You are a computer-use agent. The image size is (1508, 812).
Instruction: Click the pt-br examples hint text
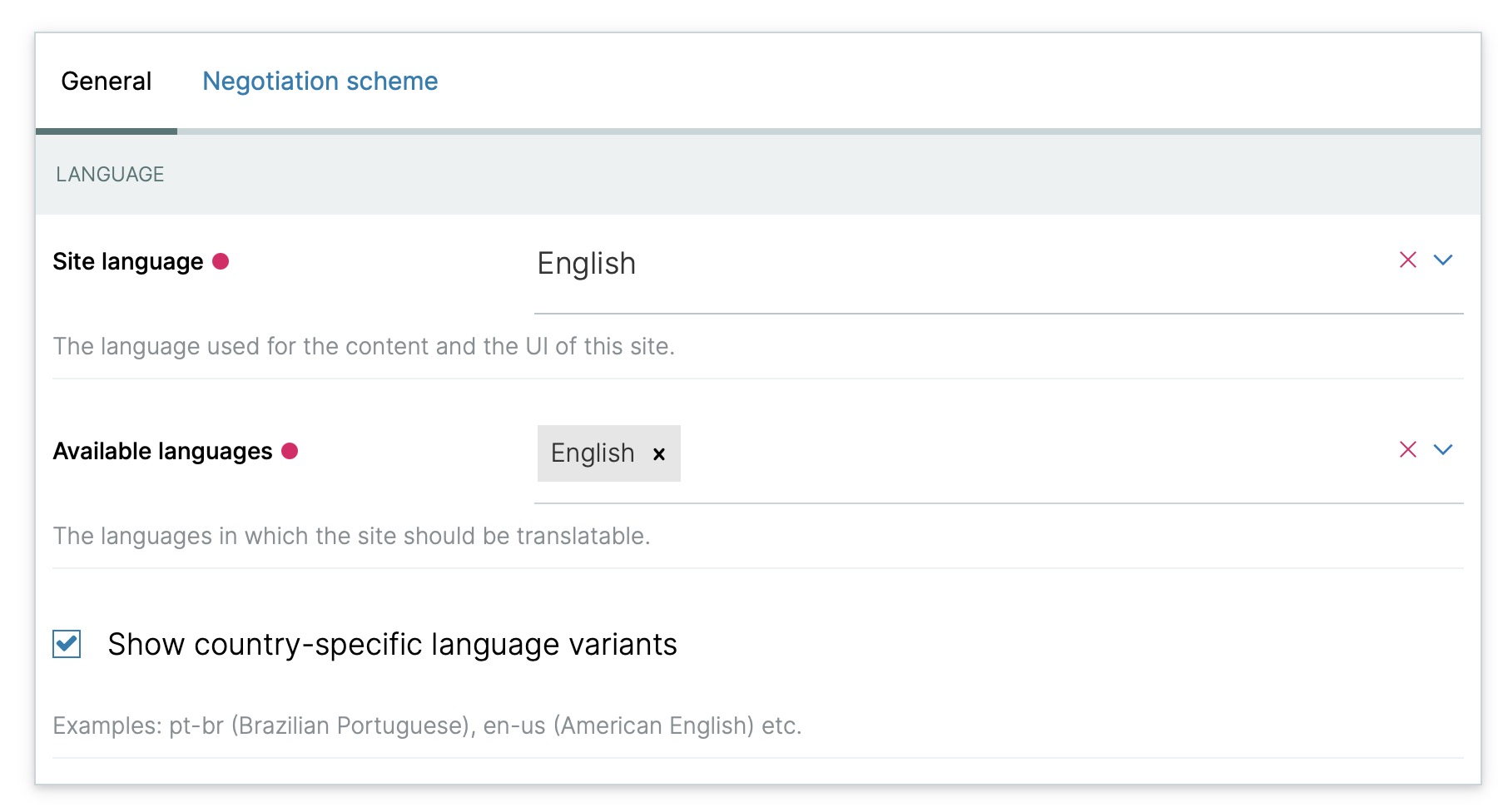click(x=427, y=726)
